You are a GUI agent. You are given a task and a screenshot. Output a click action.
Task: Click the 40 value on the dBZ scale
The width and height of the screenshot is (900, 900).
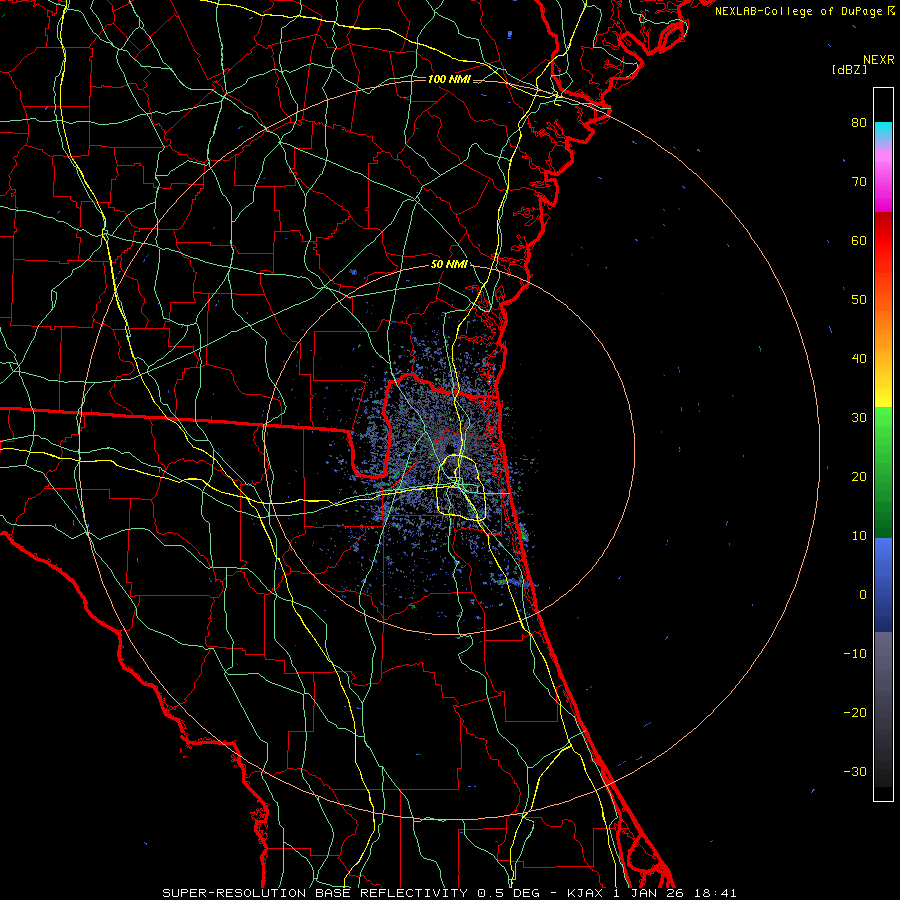pos(859,359)
